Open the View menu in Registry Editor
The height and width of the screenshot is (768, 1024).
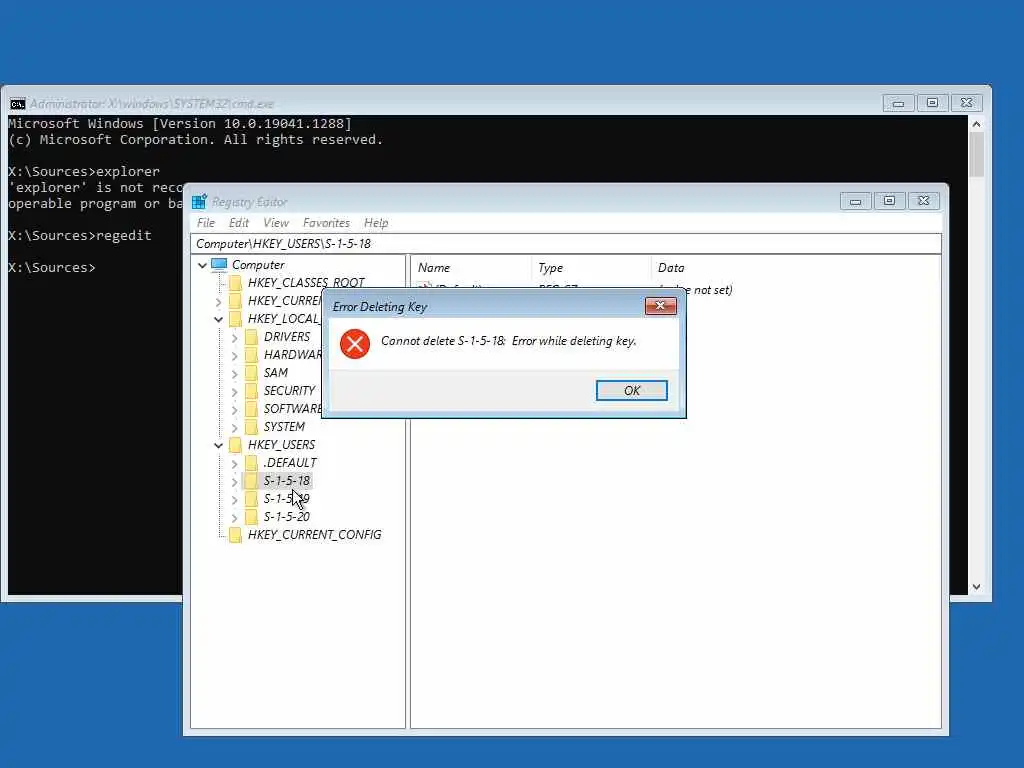[x=276, y=223]
